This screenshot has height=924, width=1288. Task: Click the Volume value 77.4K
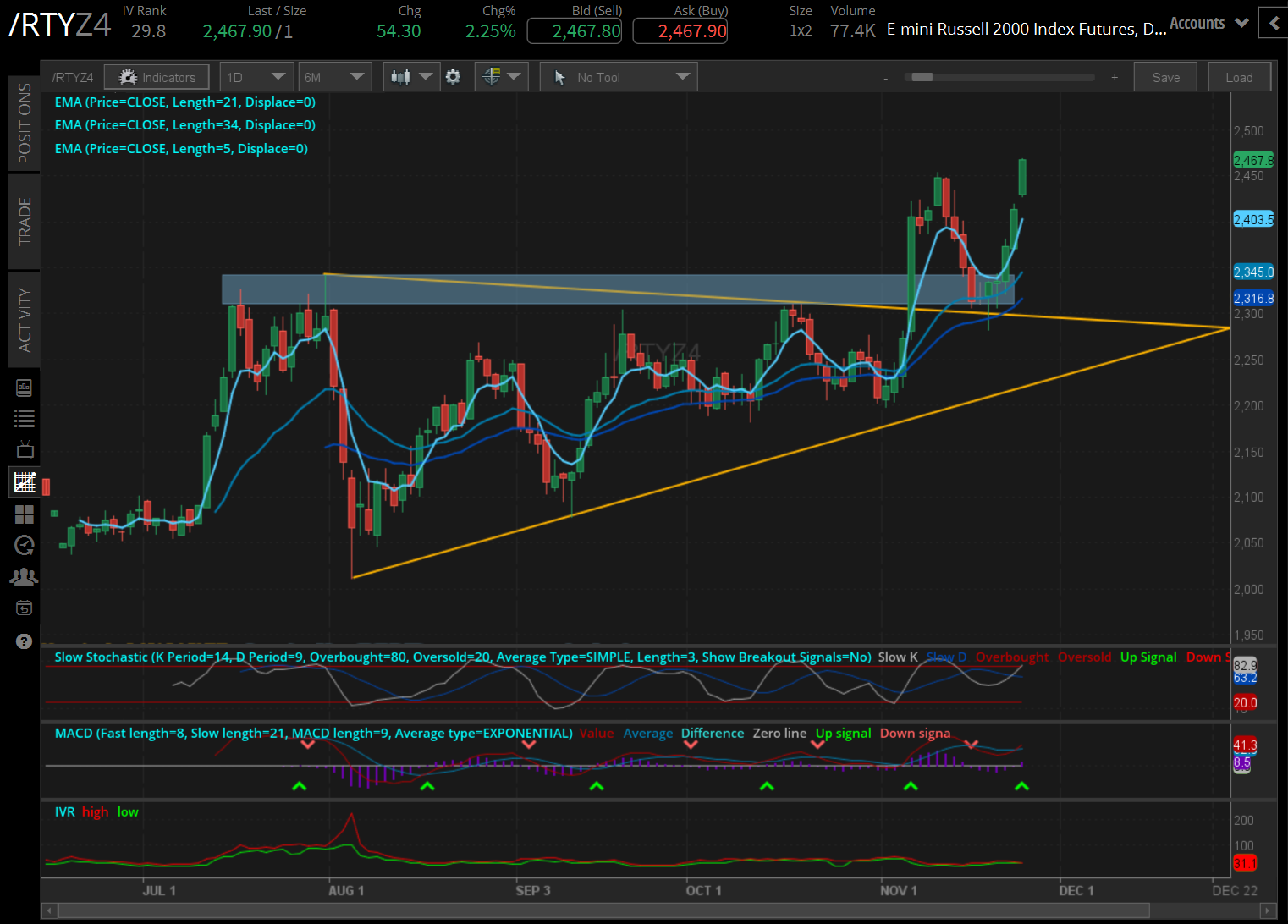(x=853, y=31)
